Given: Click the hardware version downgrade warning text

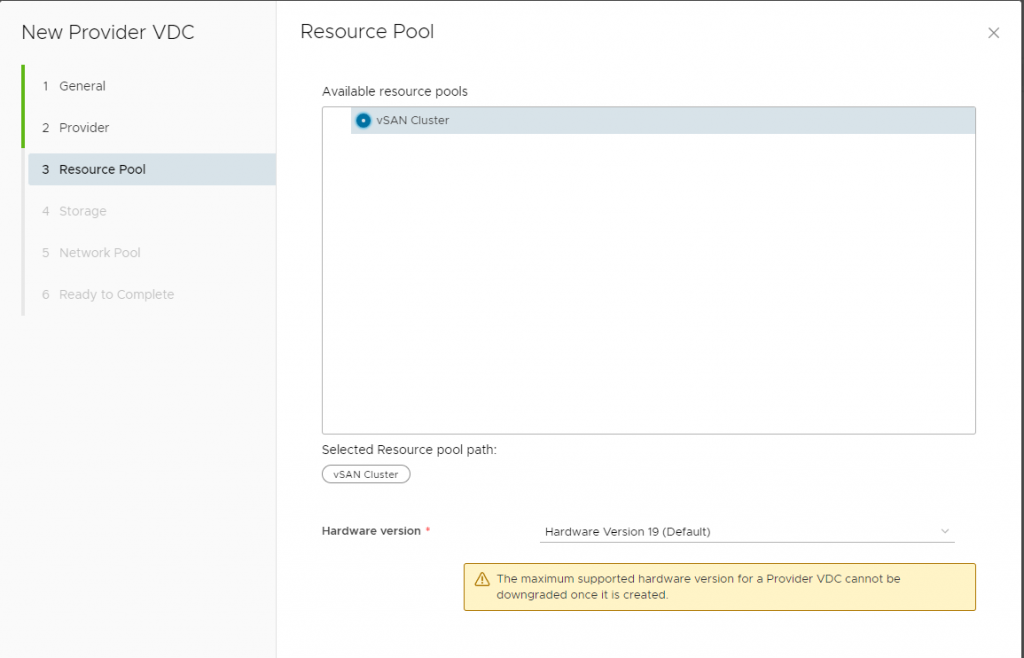Looking at the screenshot, I should tap(698, 586).
